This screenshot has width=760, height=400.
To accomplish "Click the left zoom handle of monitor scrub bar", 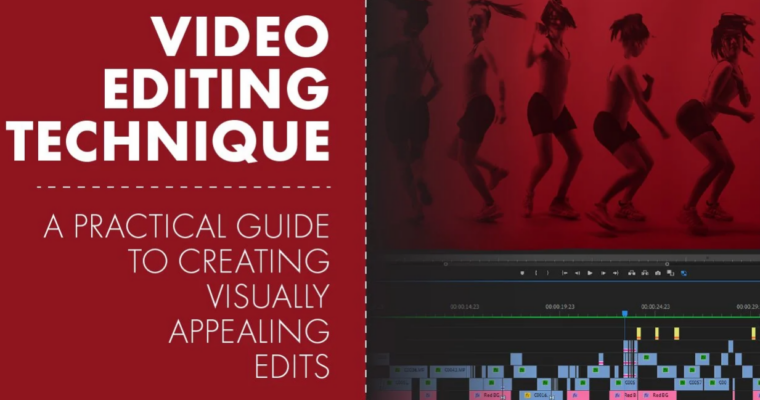I will (446, 264).
